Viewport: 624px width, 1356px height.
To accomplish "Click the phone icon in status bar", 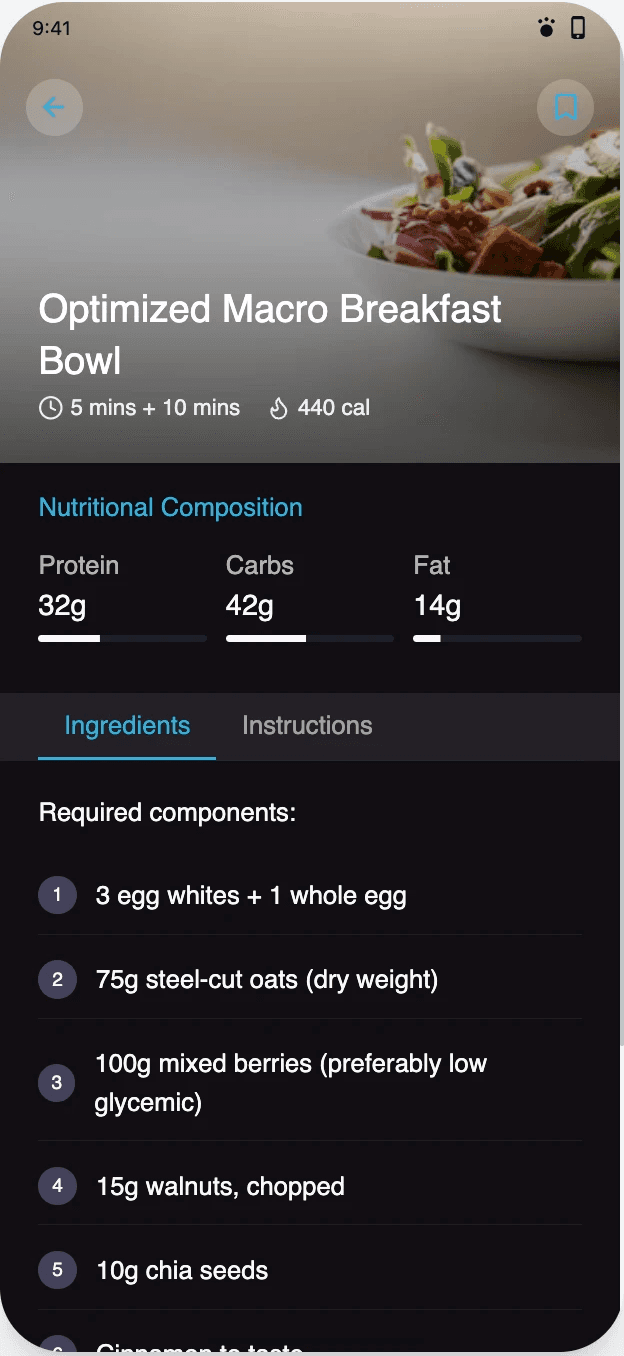I will click(578, 28).
